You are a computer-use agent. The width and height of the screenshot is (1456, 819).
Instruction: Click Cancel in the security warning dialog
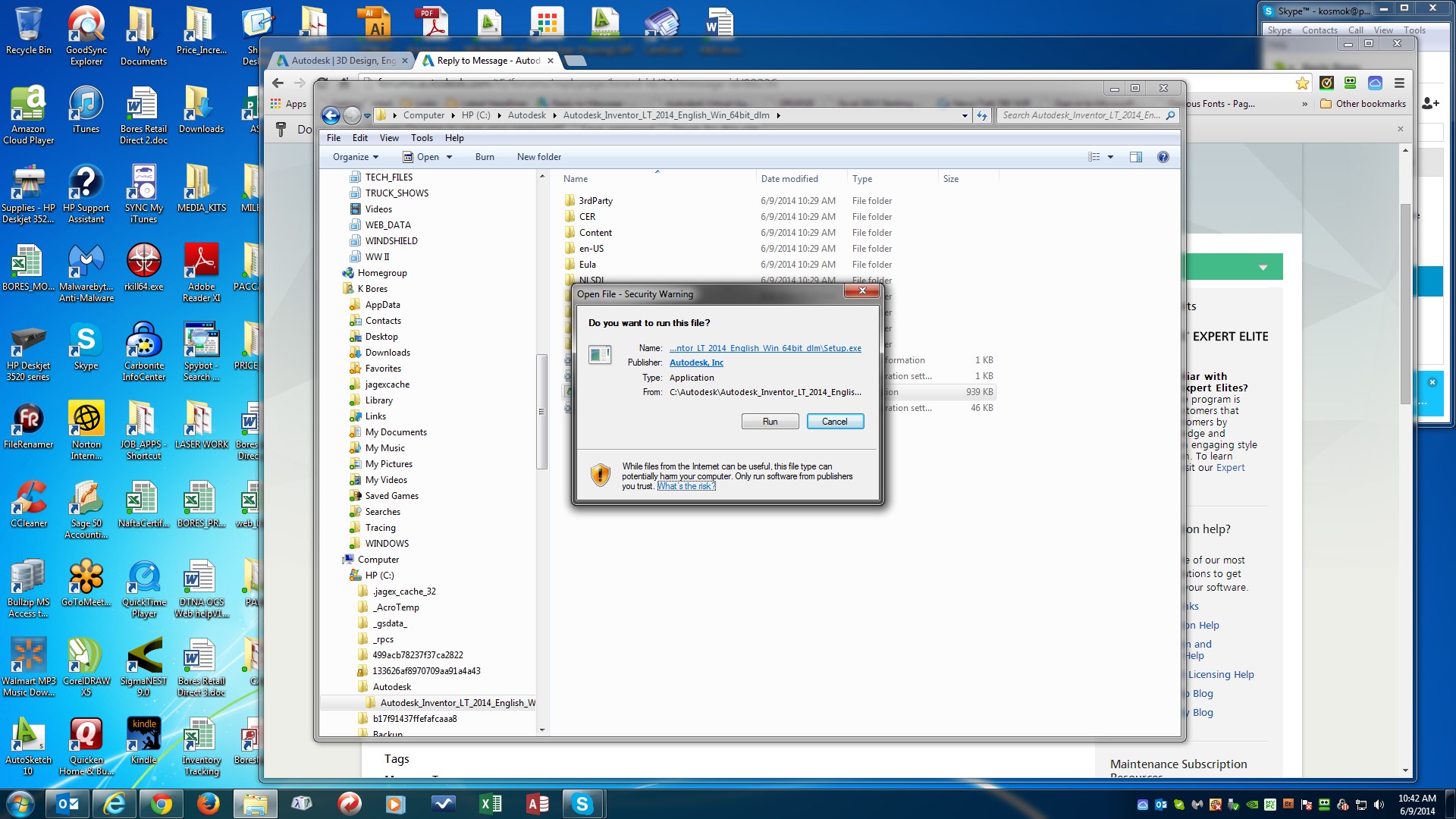point(835,422)
